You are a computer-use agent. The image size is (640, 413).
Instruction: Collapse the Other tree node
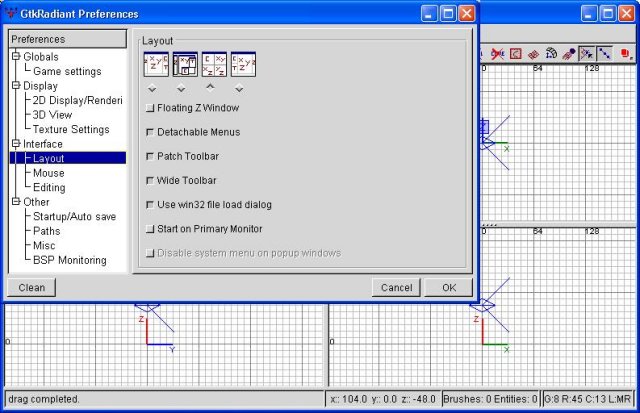16,201
